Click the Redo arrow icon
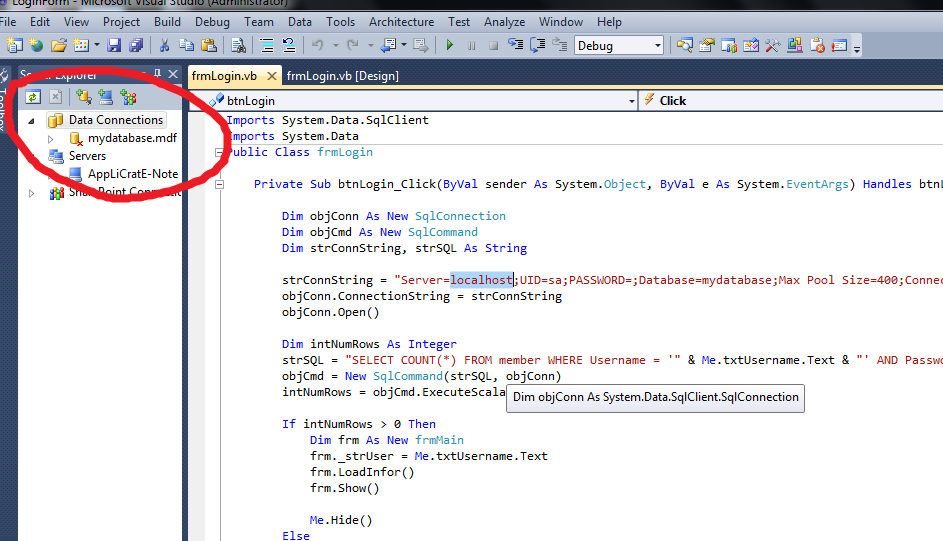 click(x=353, y=45)
